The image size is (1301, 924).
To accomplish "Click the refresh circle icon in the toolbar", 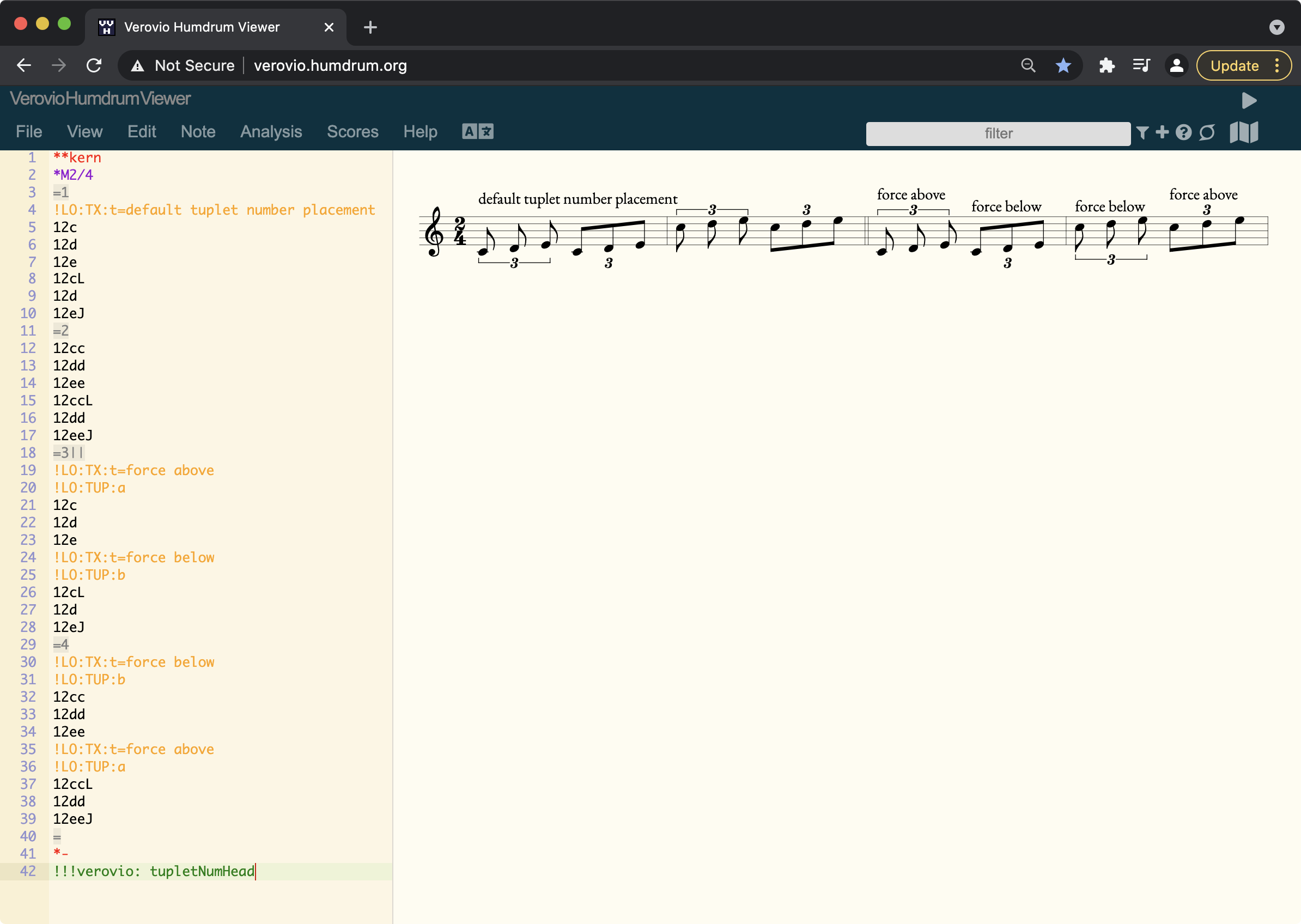I will click(x=1208, y=132).
